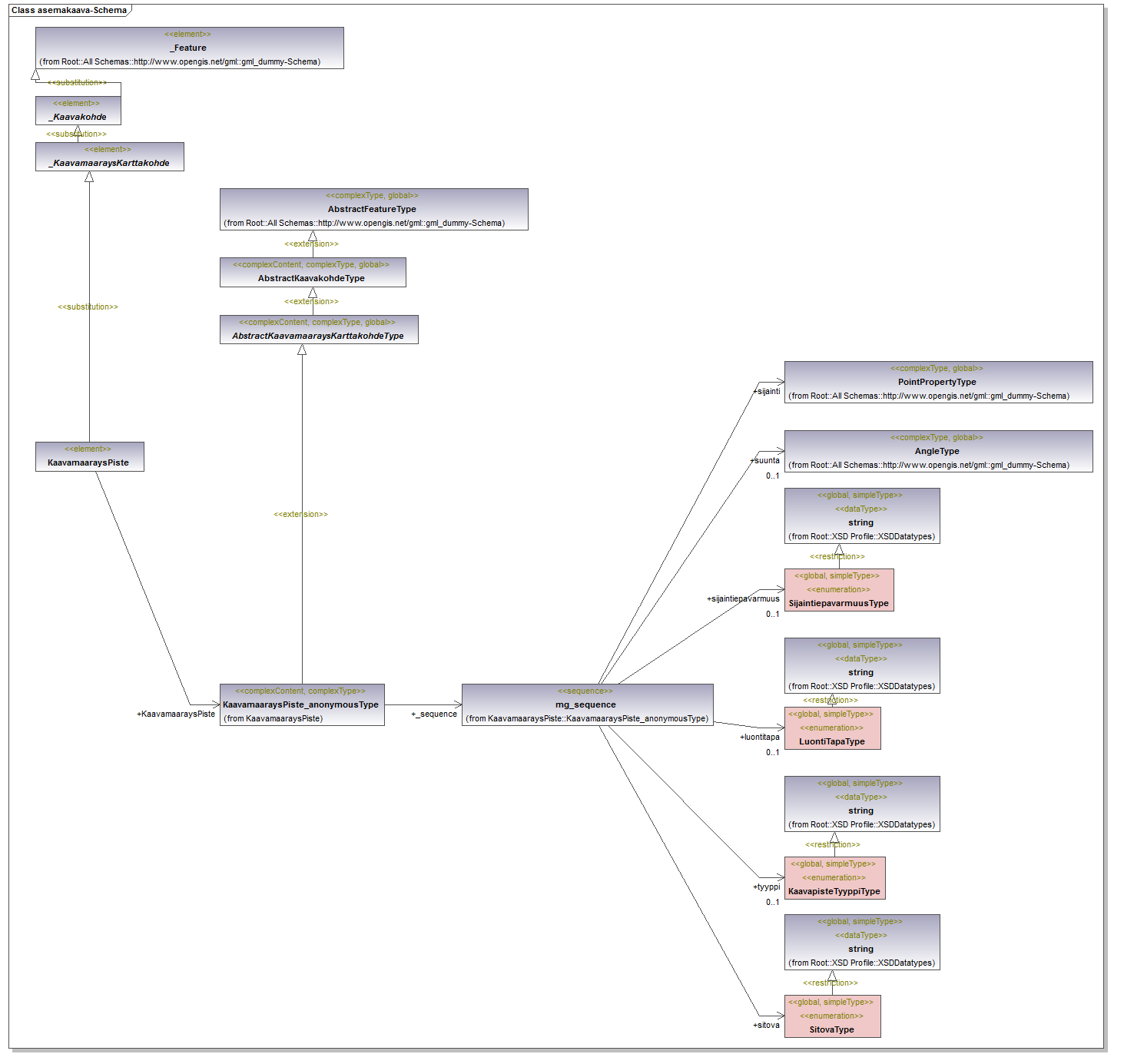Click the +KaavamaaraysPiste role label

point(176,714)
